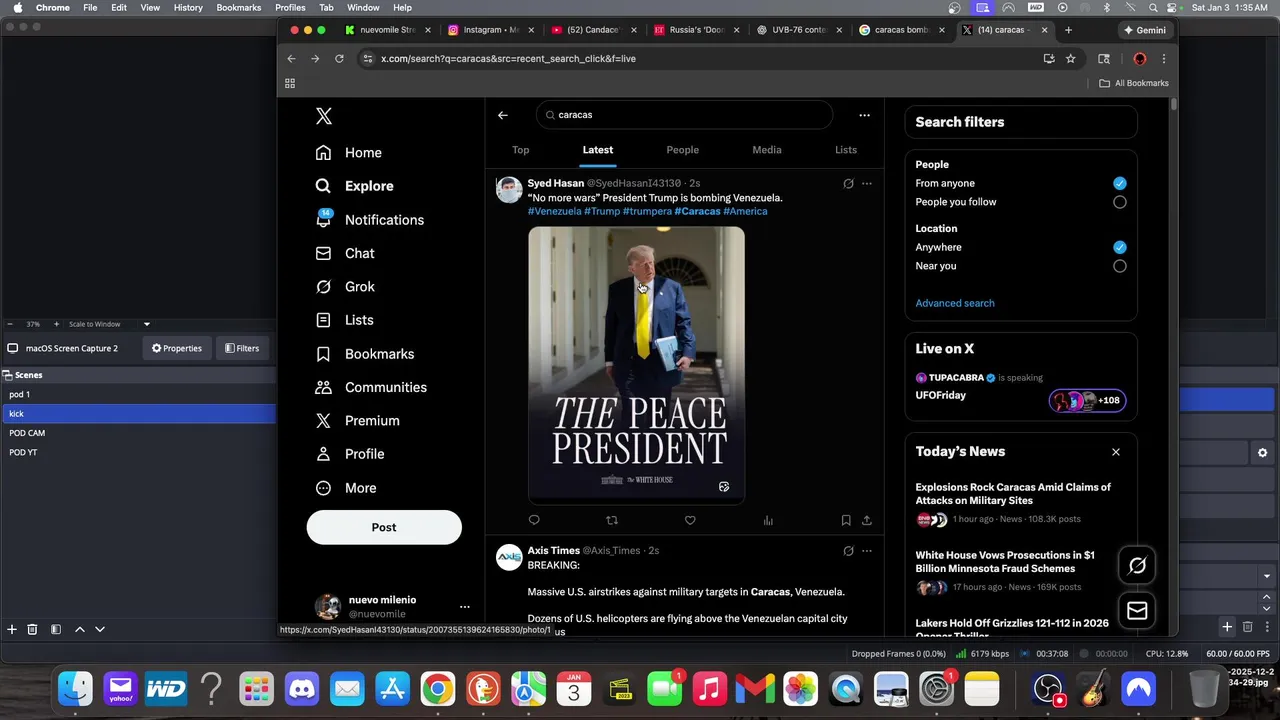Join UFOFriday live space listeners badge
This screenshot has height=720, width=1280.
point(1088,401)
